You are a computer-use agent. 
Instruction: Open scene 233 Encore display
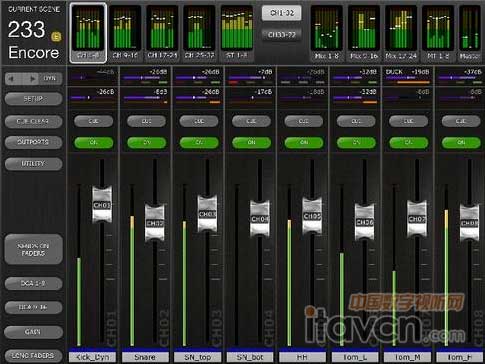pyautogui.click(x=34, y=33)
